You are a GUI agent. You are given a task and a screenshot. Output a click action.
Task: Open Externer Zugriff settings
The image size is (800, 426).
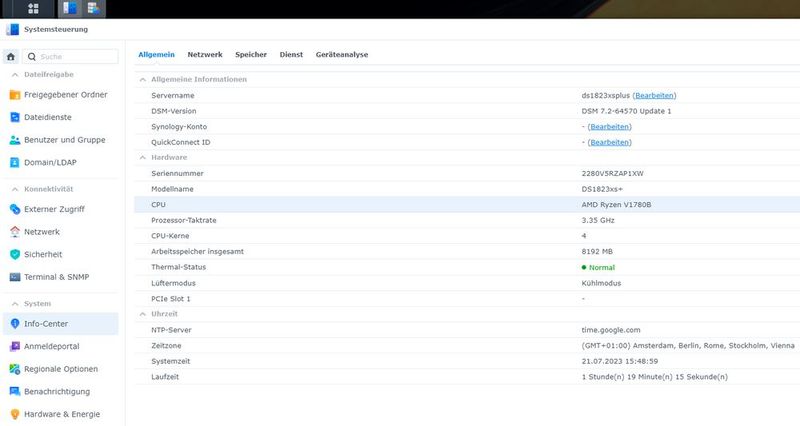click(x=54, y=209)
